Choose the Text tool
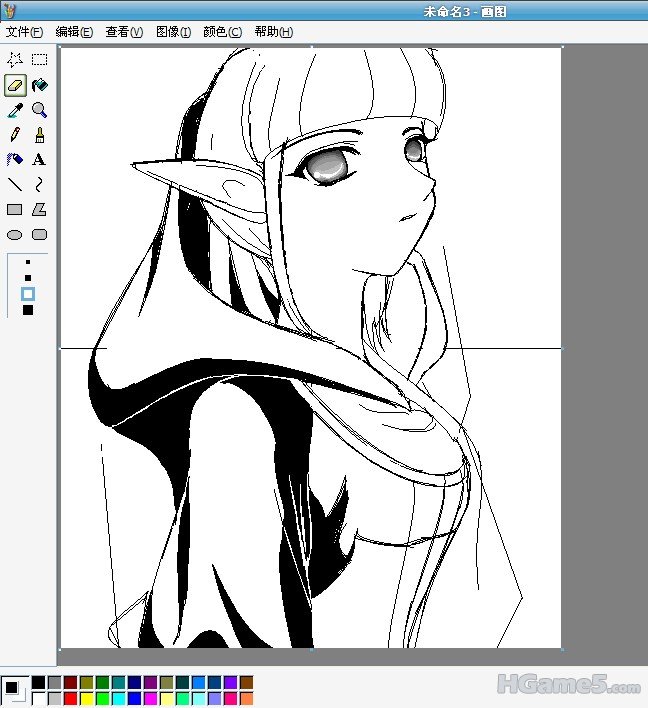 39,160
